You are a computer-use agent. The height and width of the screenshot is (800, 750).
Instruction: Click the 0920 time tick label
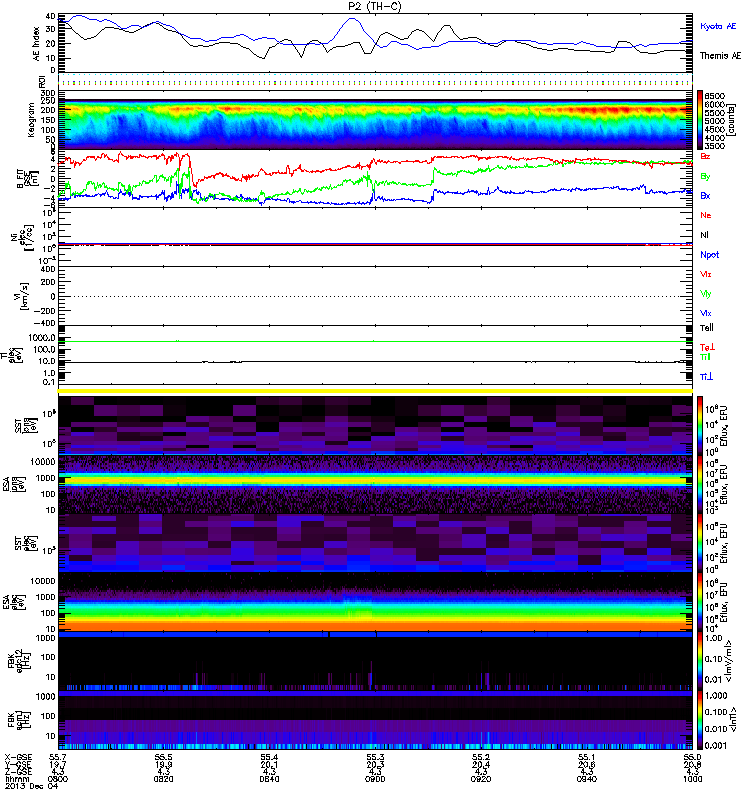481,779
